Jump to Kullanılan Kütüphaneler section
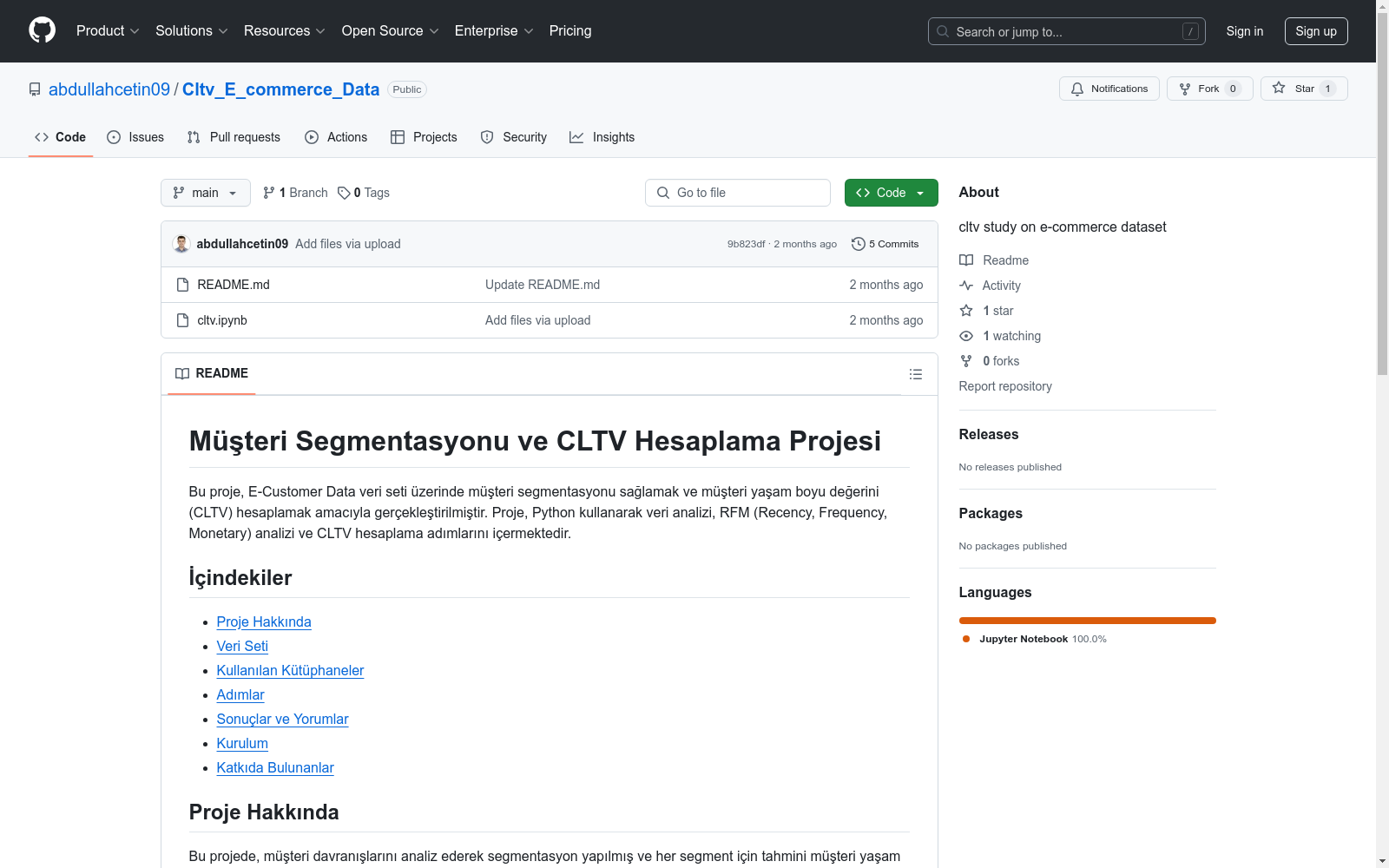 click(290, 670)
